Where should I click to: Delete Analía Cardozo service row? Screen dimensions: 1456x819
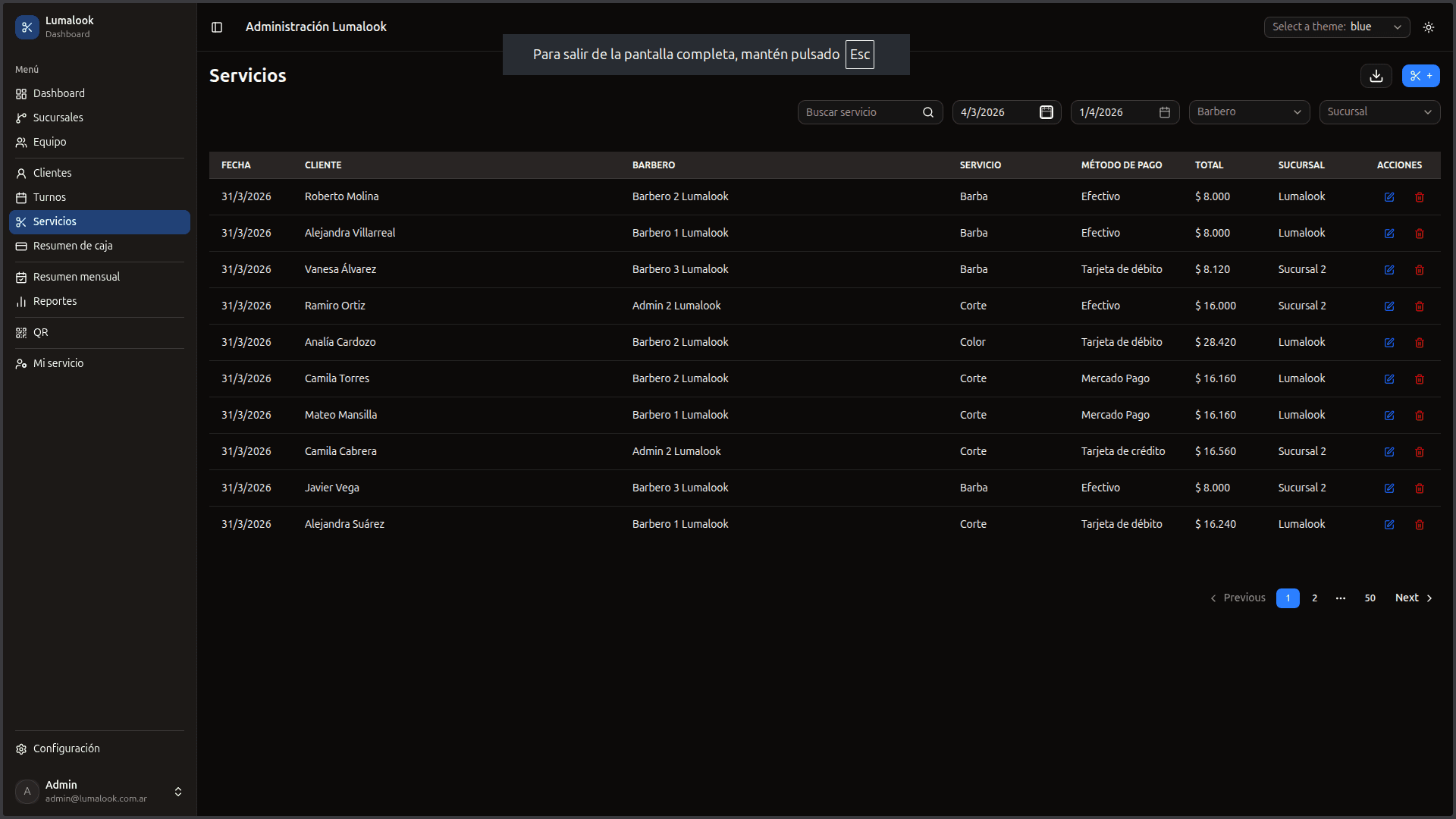[x=1420, y=343]
